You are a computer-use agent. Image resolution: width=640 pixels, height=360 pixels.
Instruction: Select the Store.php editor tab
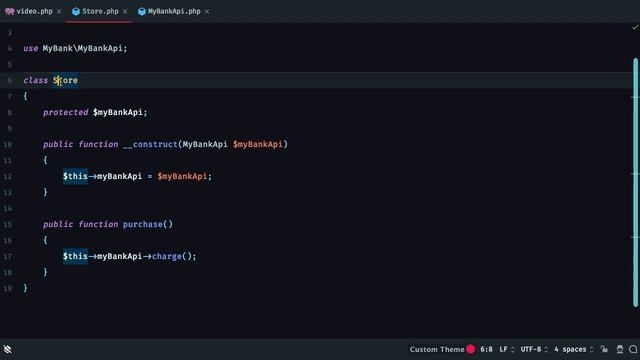tap(100, 11)
